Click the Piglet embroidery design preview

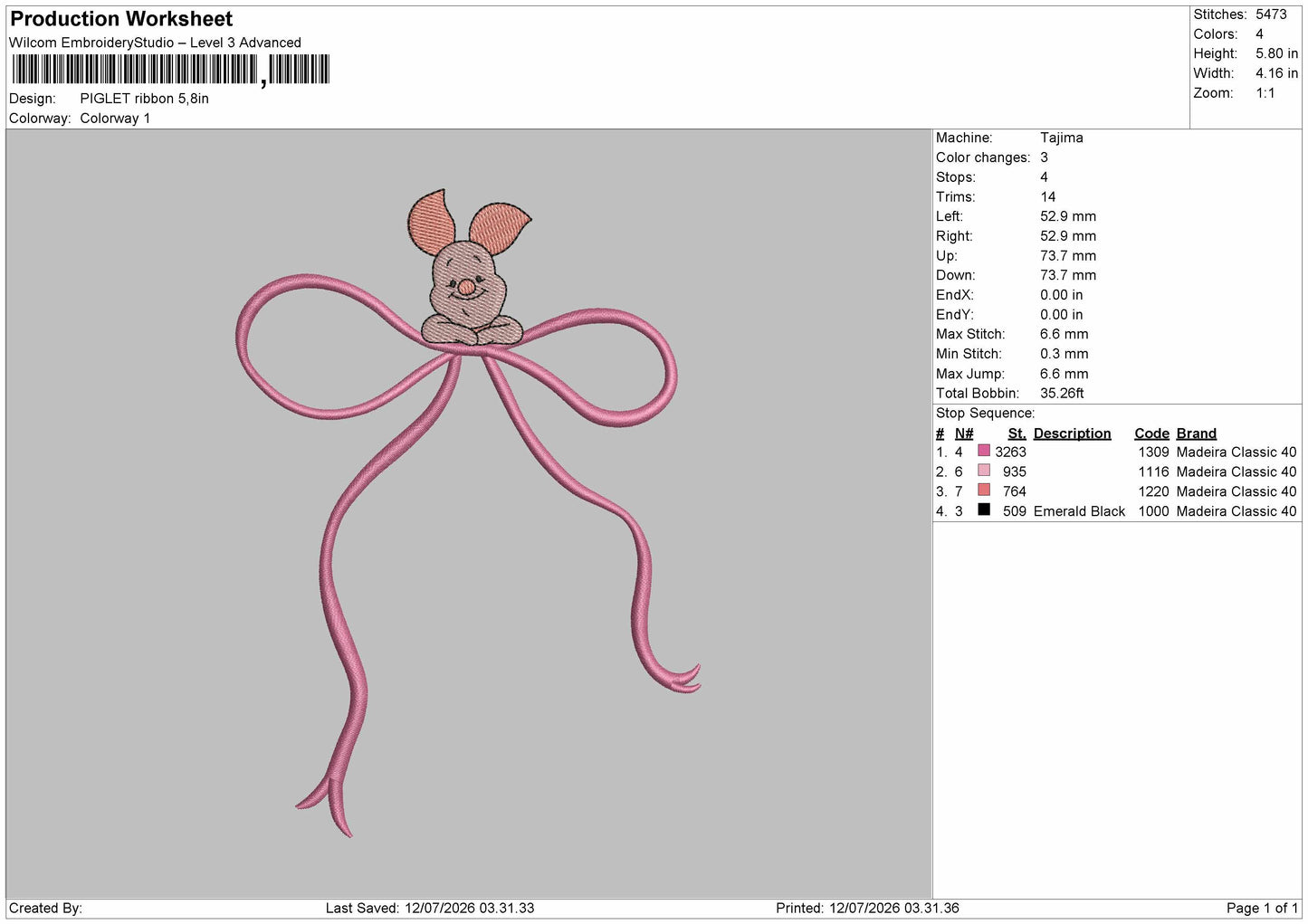tap(469, 513)
